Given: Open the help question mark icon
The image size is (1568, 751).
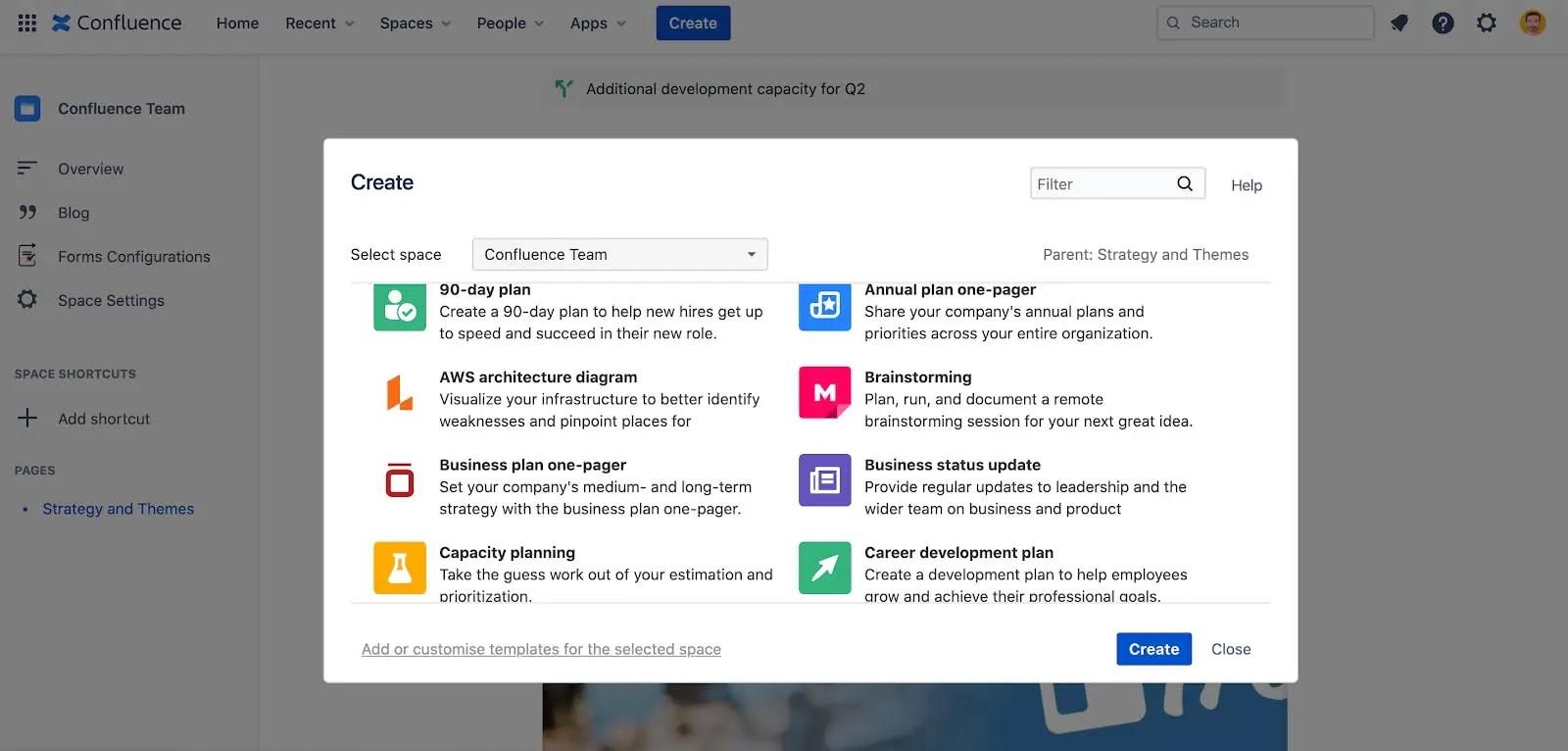Looking at the screenshot, I should point(1443,23).
